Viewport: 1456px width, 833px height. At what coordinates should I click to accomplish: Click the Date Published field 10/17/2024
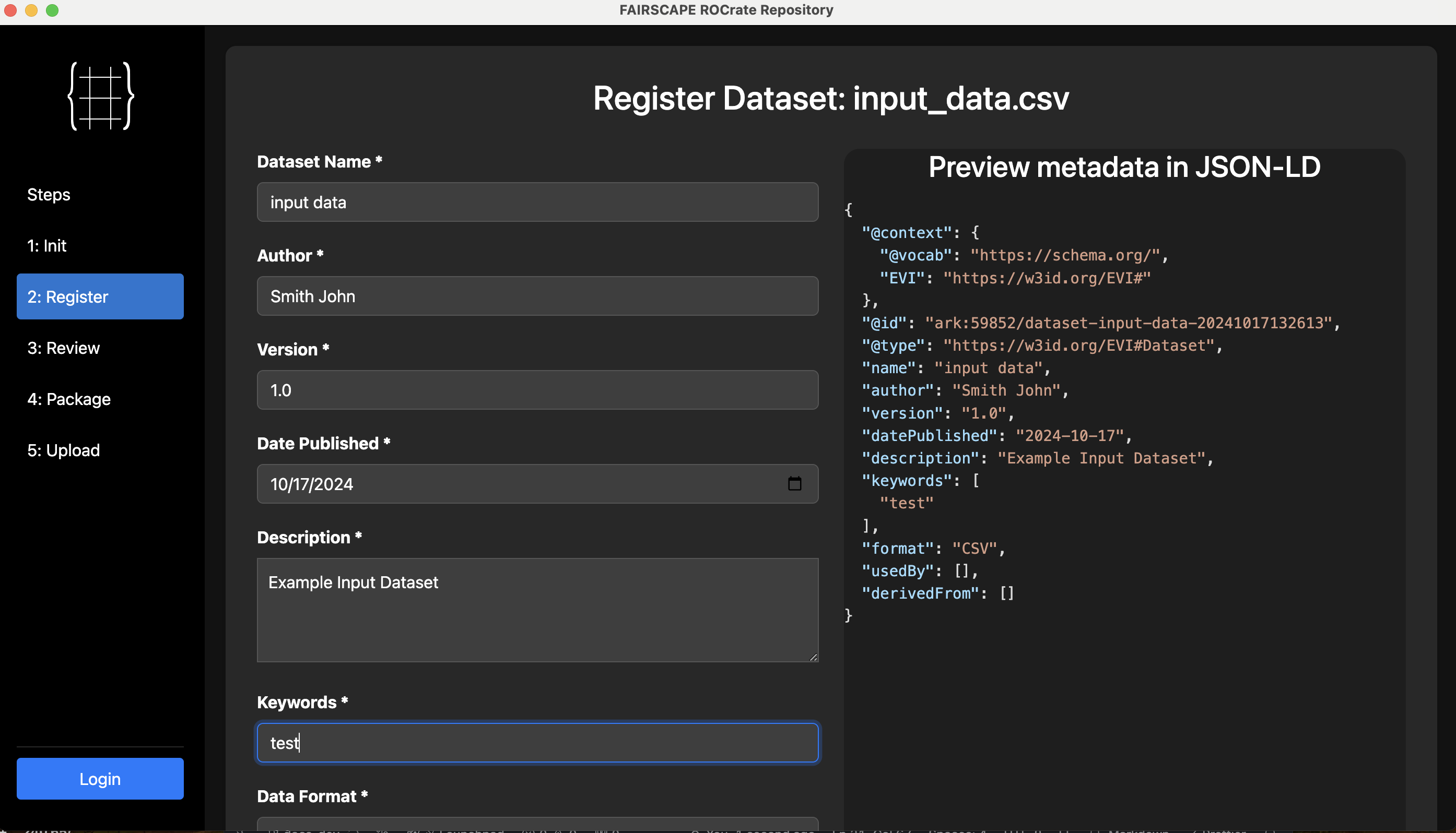point(537,484)
